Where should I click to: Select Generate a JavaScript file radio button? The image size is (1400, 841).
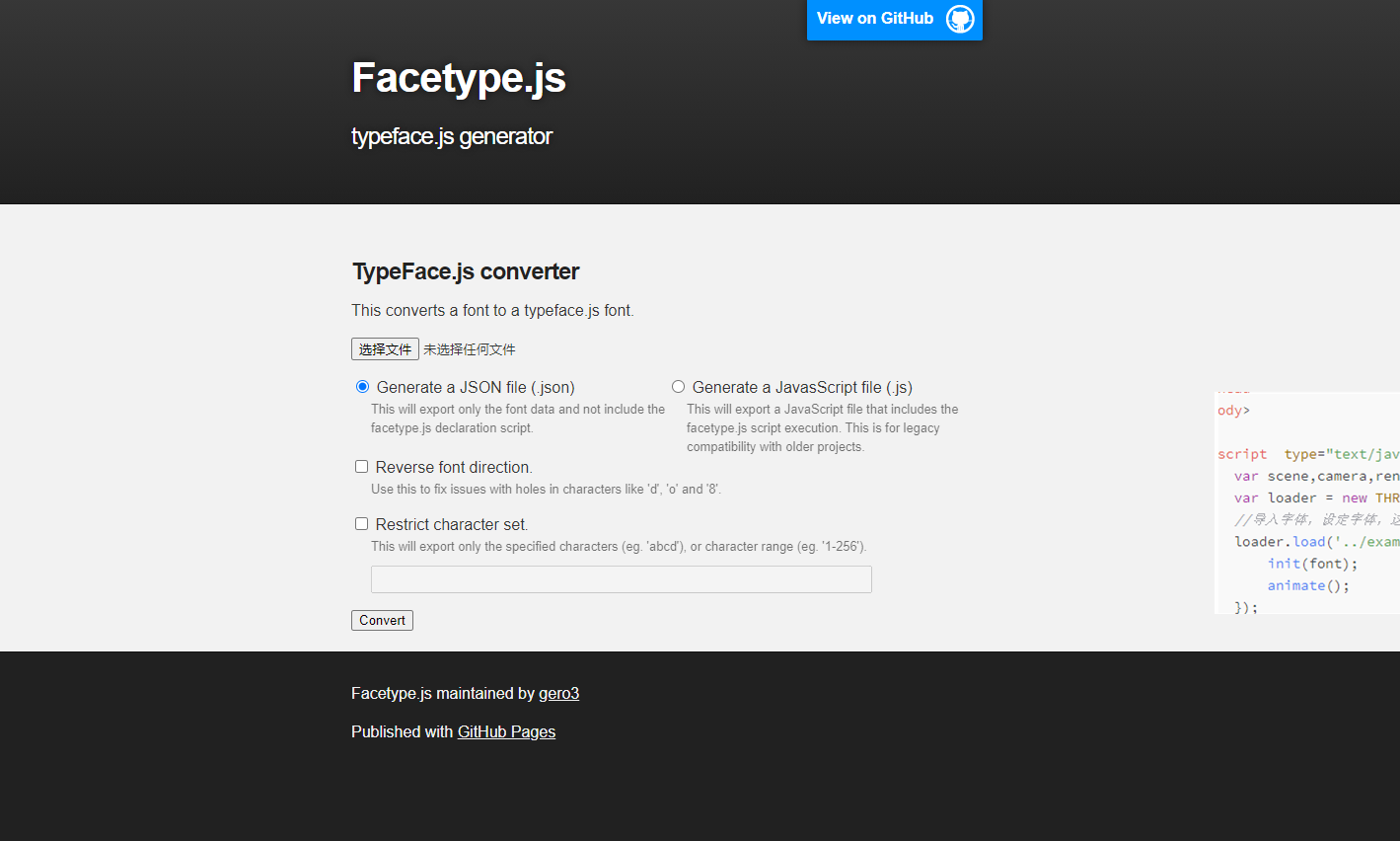click(678, 387)
